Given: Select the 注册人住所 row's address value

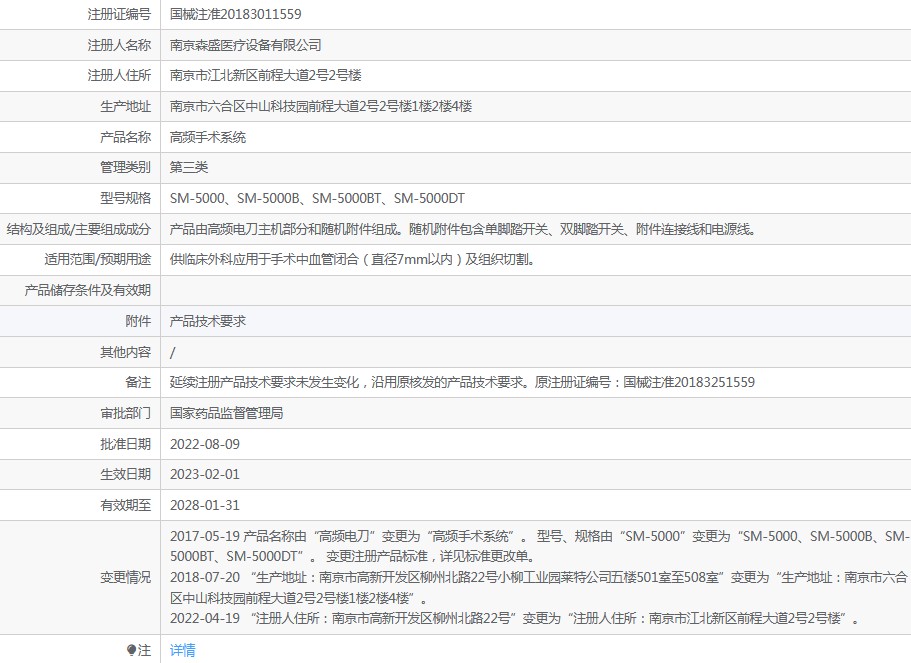Looking at the screenshot, I should pos(266,75).
